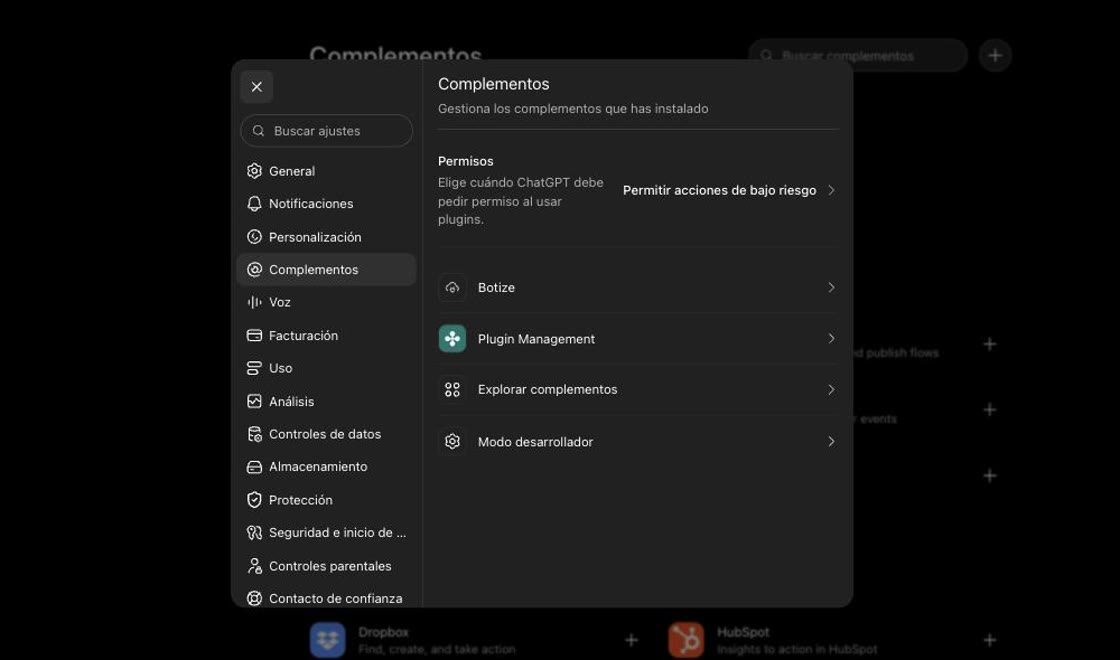The width and height of the screenshot is (1120, 660).
Task: Expand permissions via chevron beside bajo riesgo
Action: coord(831,190)
